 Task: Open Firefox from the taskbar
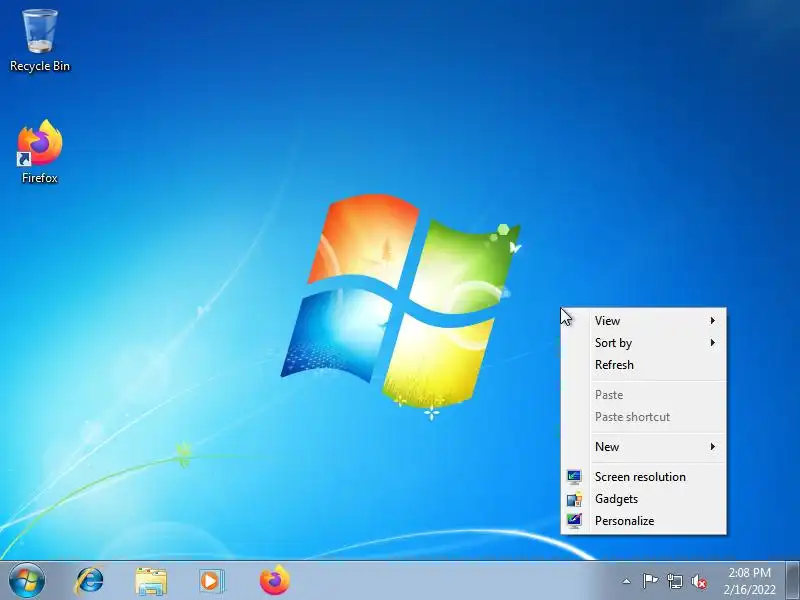274,580
